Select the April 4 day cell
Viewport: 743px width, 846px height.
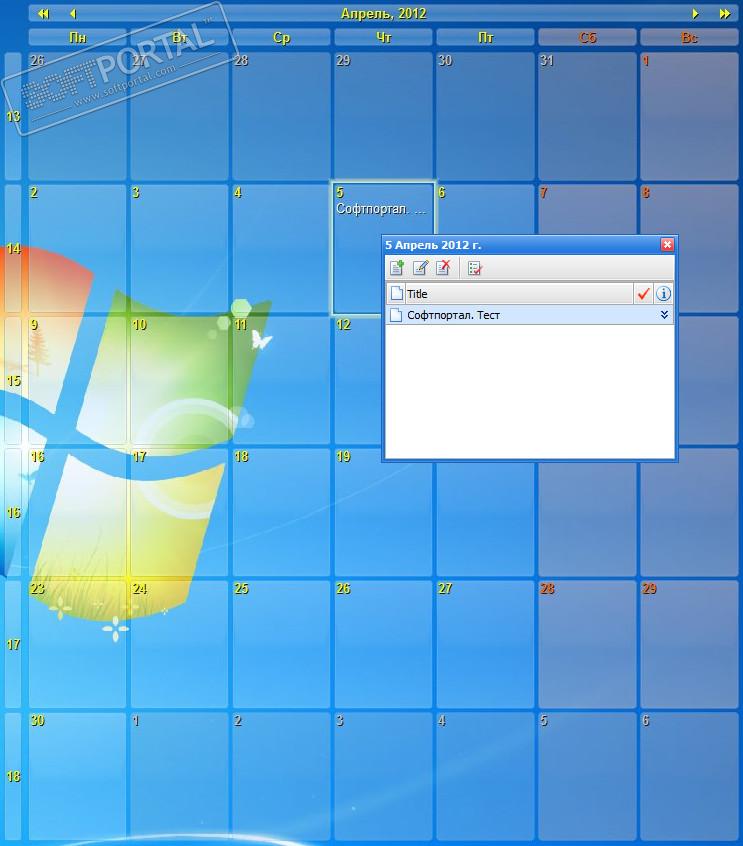pyautogui.click(x=281, y=248)
